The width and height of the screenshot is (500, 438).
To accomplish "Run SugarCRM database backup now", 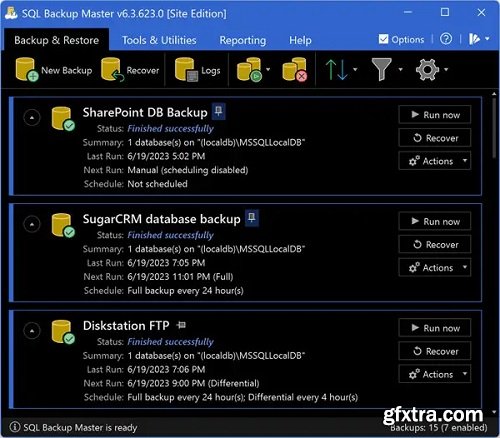I will click(x=435, y=221).
